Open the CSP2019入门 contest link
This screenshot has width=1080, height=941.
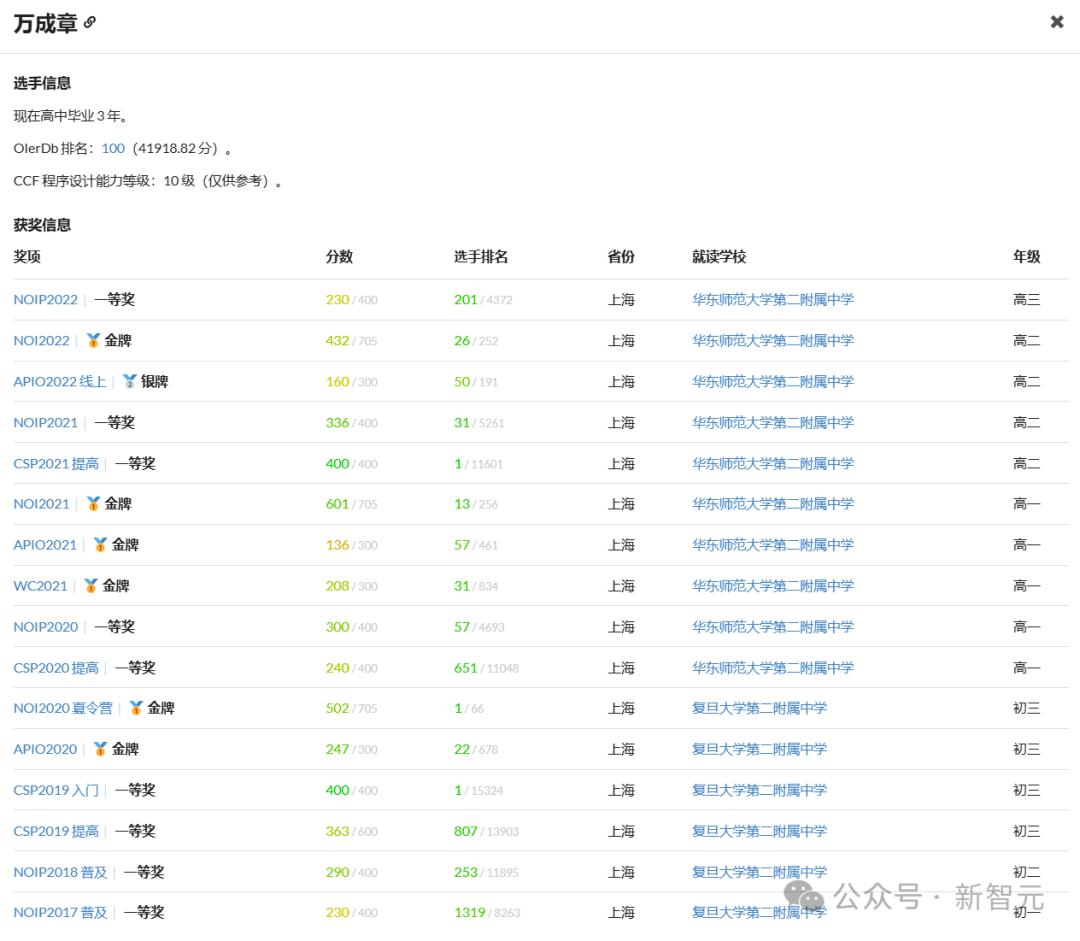[x=56, y=790]
